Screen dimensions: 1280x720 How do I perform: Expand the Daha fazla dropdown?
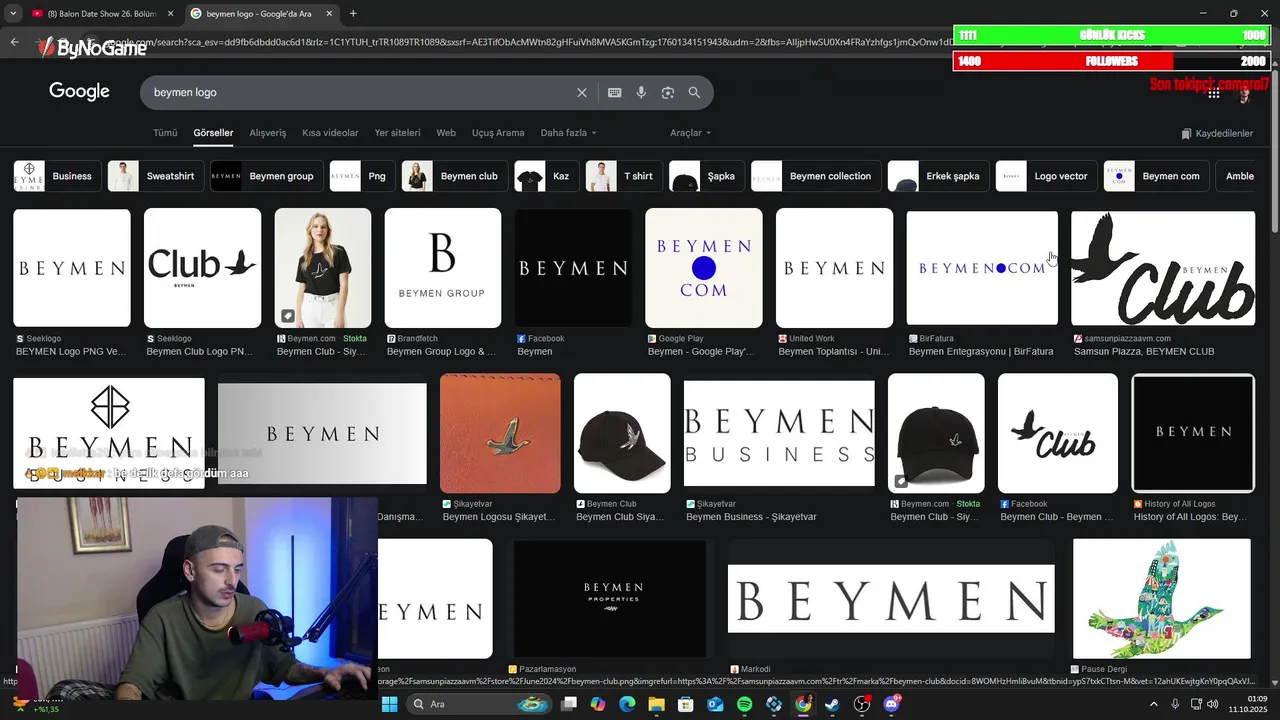pyautogui.click(x=568, y=133)
